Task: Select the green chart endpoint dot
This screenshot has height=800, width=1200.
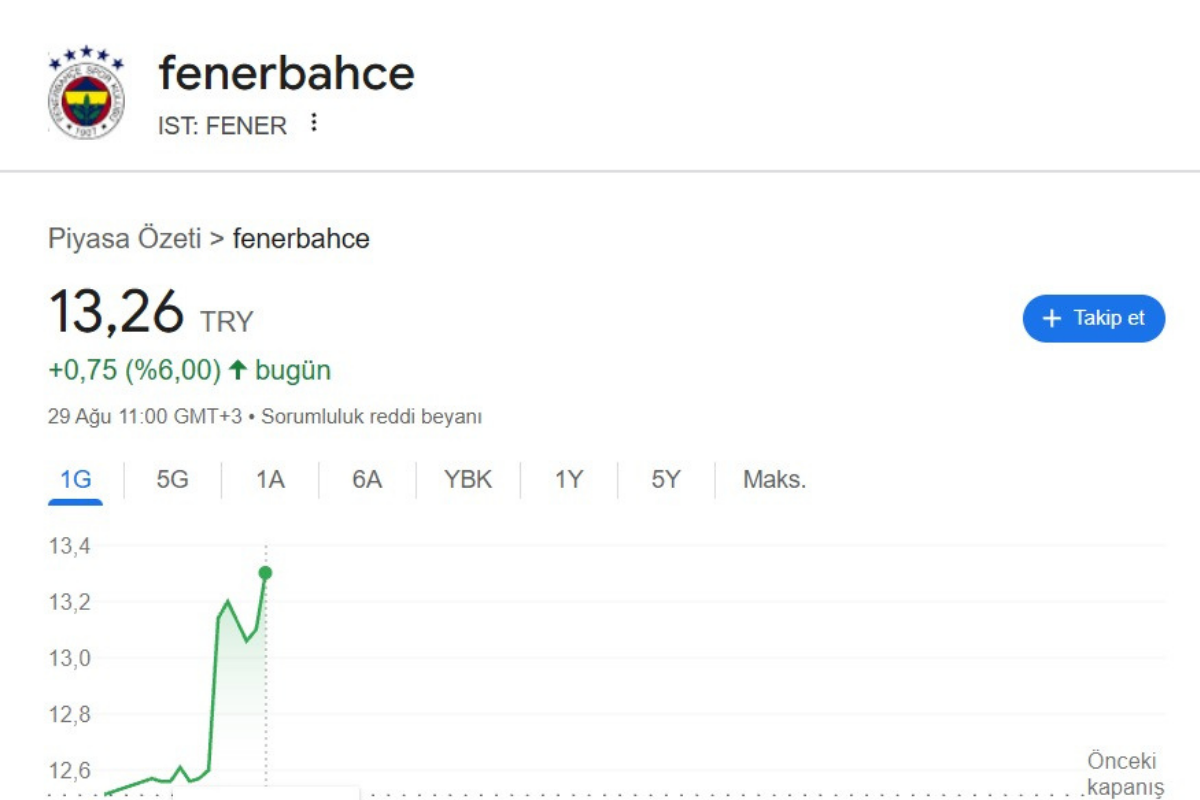Action: pos(265,572)
